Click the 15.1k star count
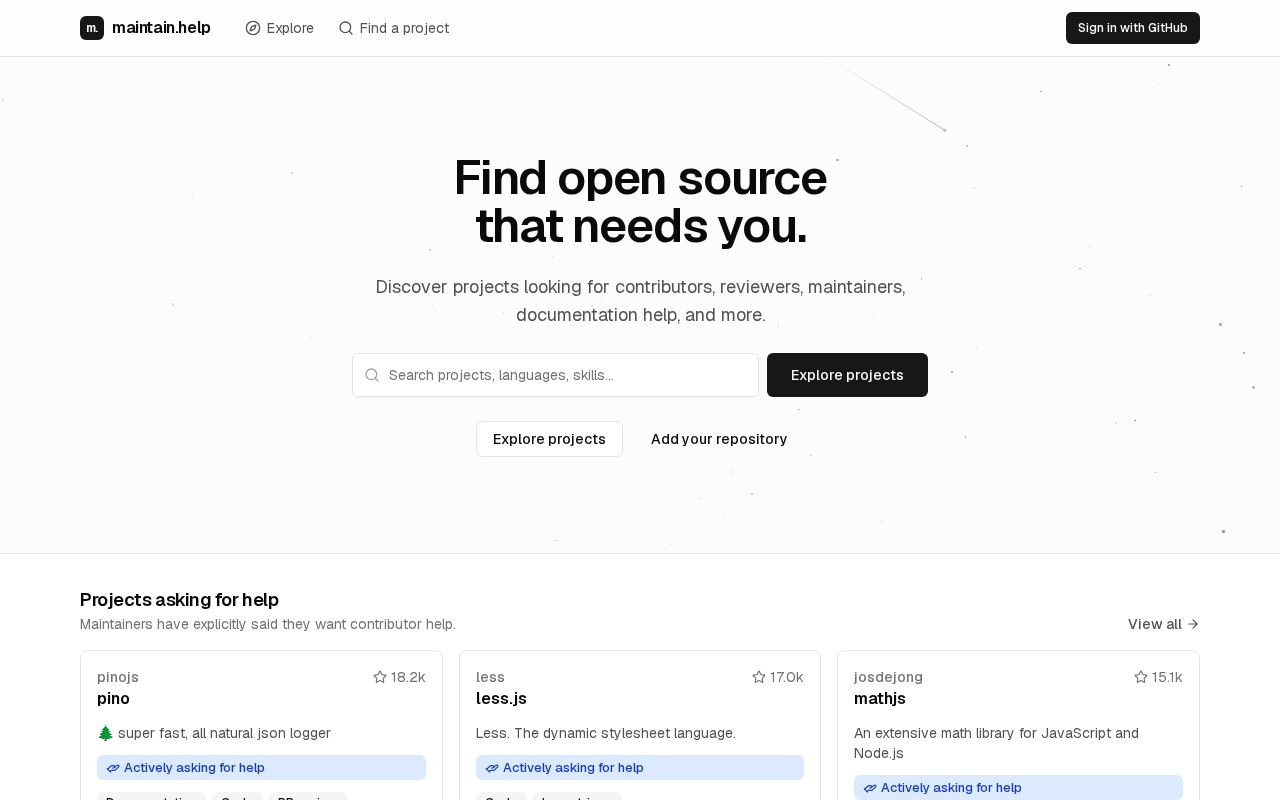This screenshot has width=1280, height=800. point(1167,677)
